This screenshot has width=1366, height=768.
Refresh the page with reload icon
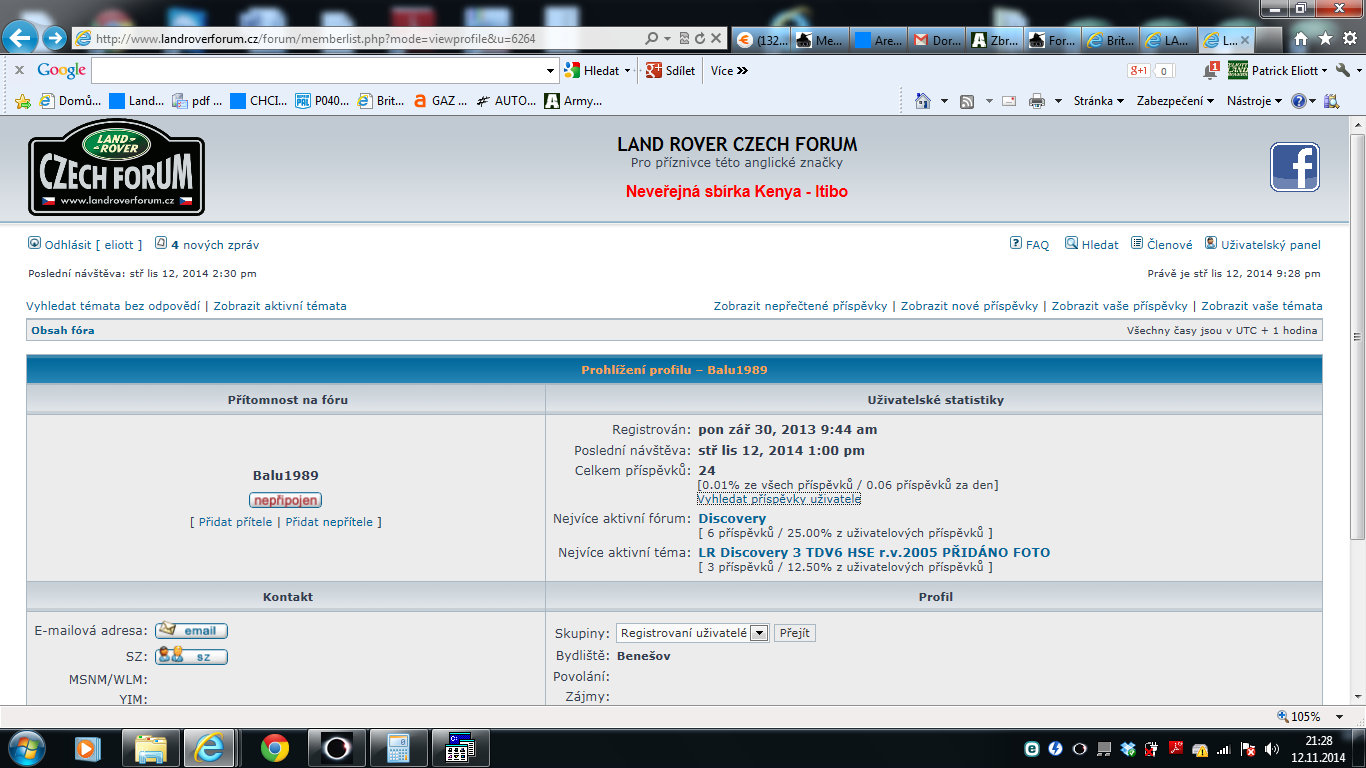pos(700,39)
